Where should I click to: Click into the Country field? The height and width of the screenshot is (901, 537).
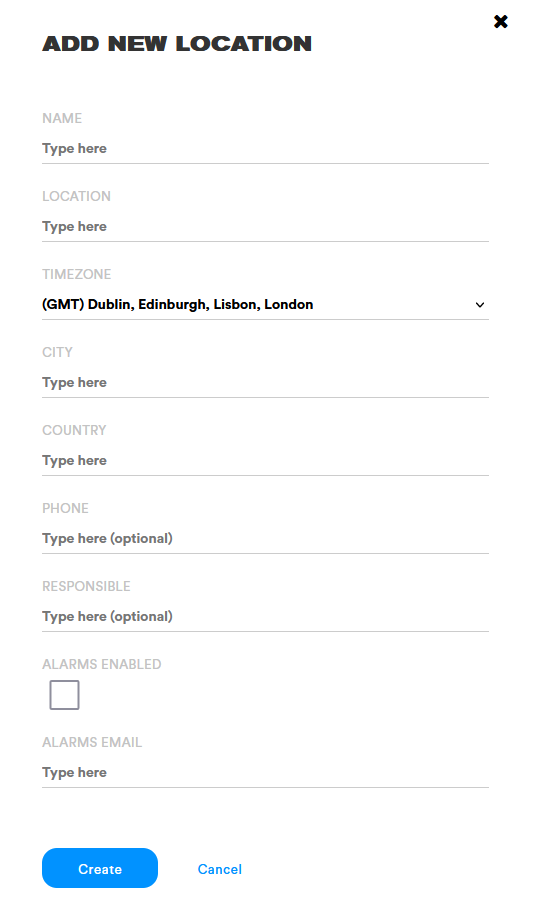[x=265, y=461]
